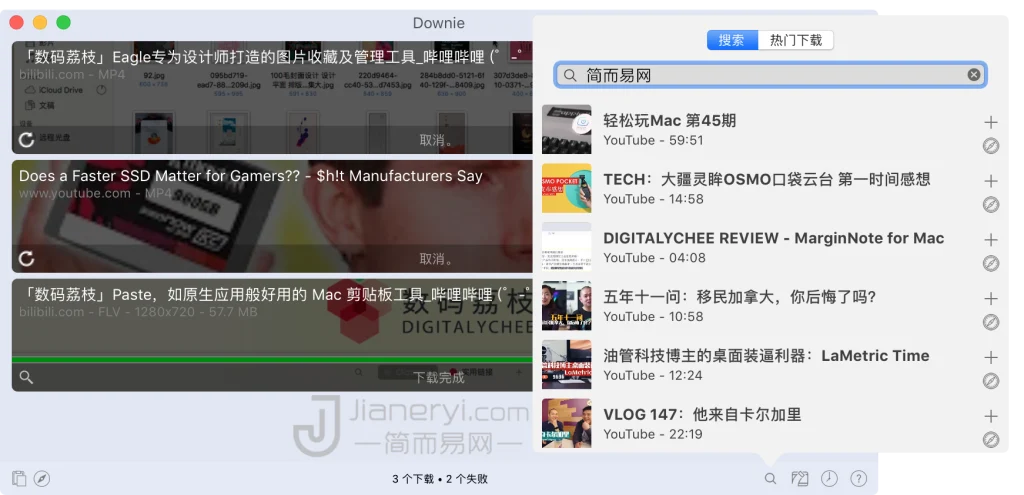
Task: Open the folder-image icon in bottom bar
Action: coord(799,479)
